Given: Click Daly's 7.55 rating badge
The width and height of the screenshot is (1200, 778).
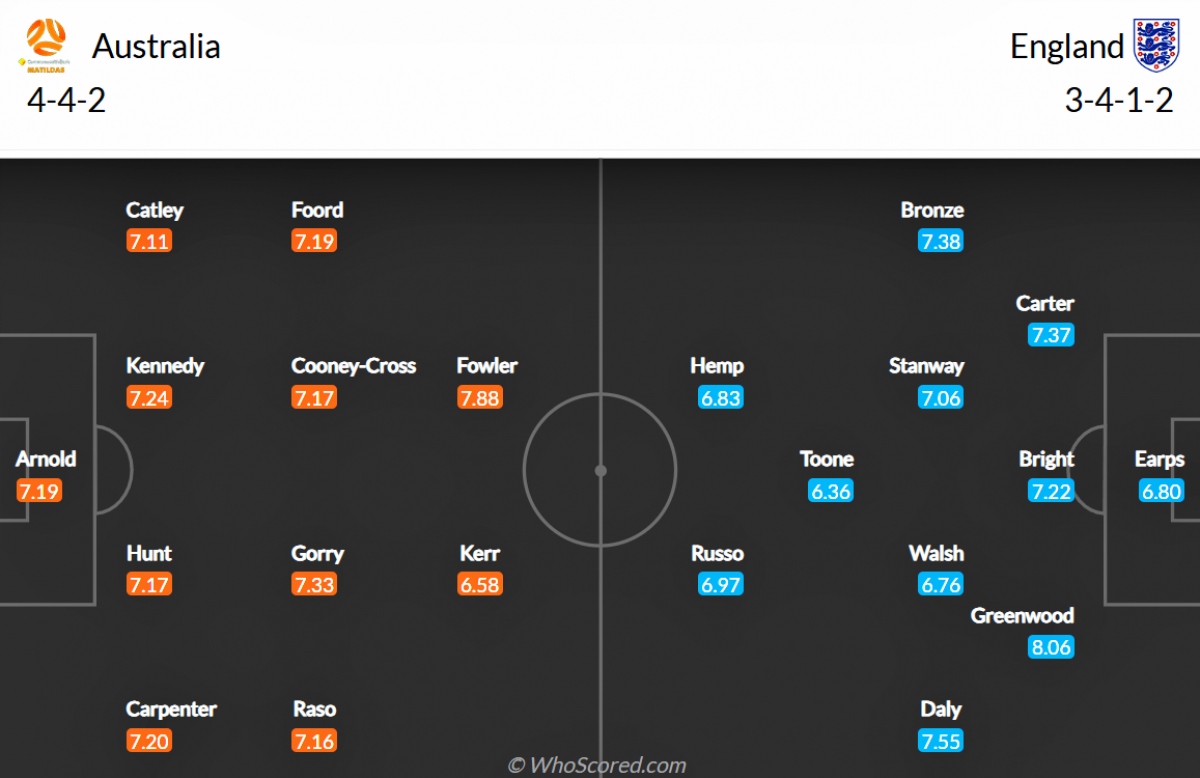Looking at the screenshot, I should click(x=941, y=740).
